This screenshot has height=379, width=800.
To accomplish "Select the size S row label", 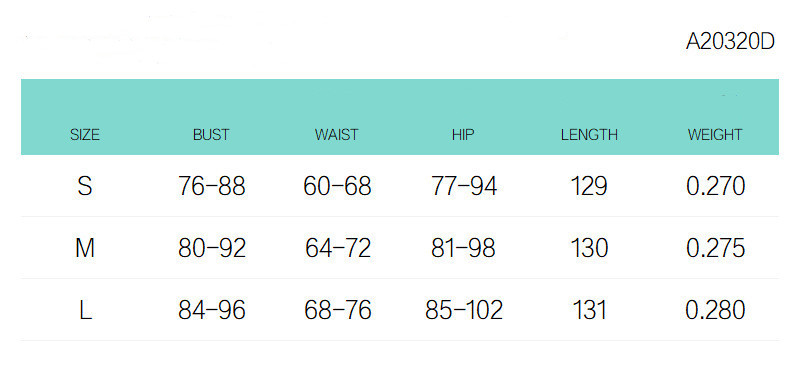I will pos(85,186).
